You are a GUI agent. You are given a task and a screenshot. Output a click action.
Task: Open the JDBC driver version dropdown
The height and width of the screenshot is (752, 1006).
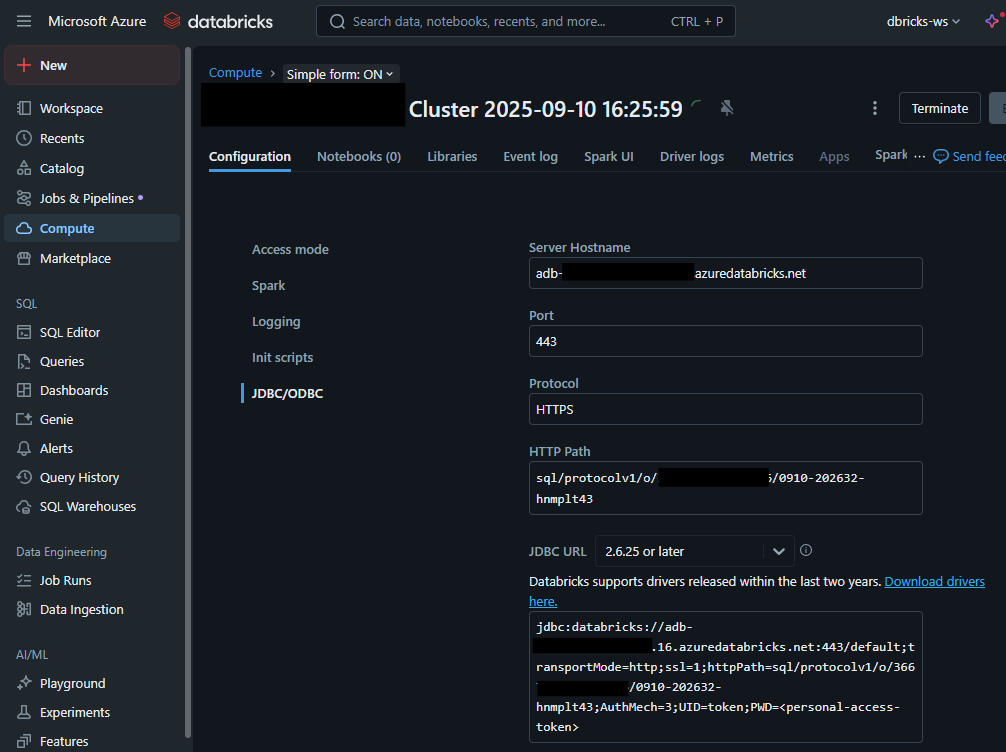tap(694, 551)
